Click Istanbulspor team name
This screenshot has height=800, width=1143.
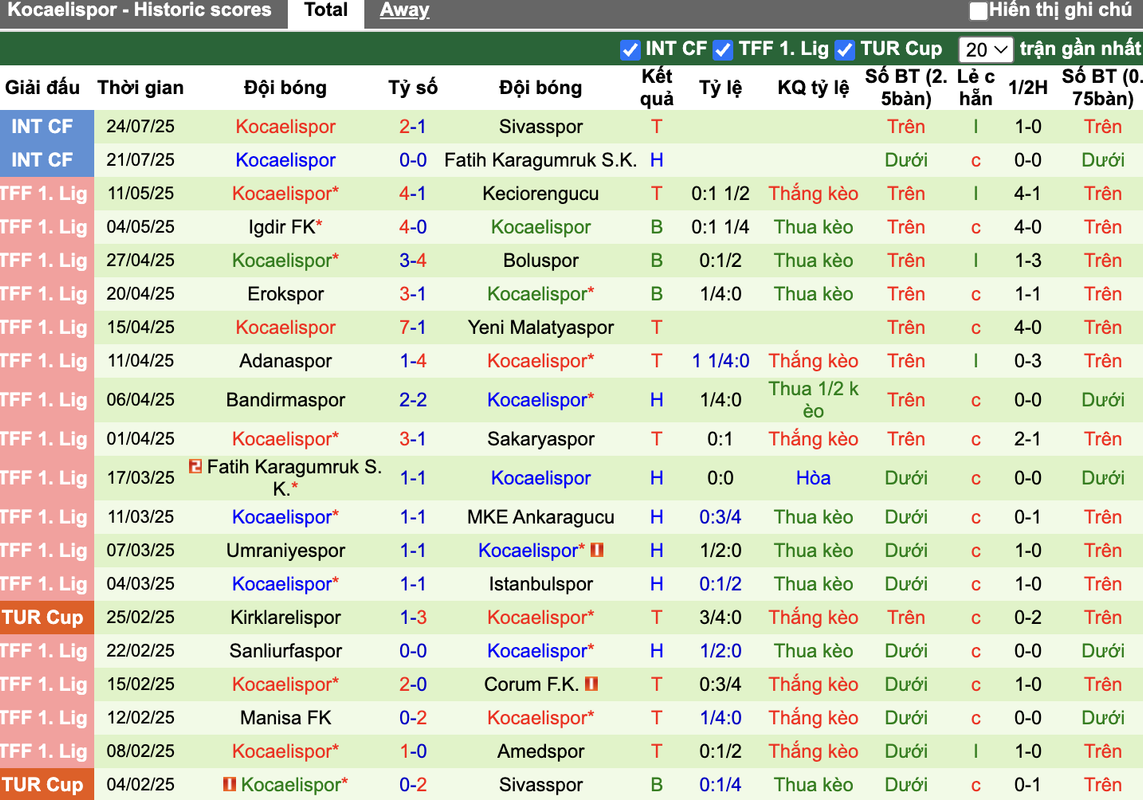(541, 584)
